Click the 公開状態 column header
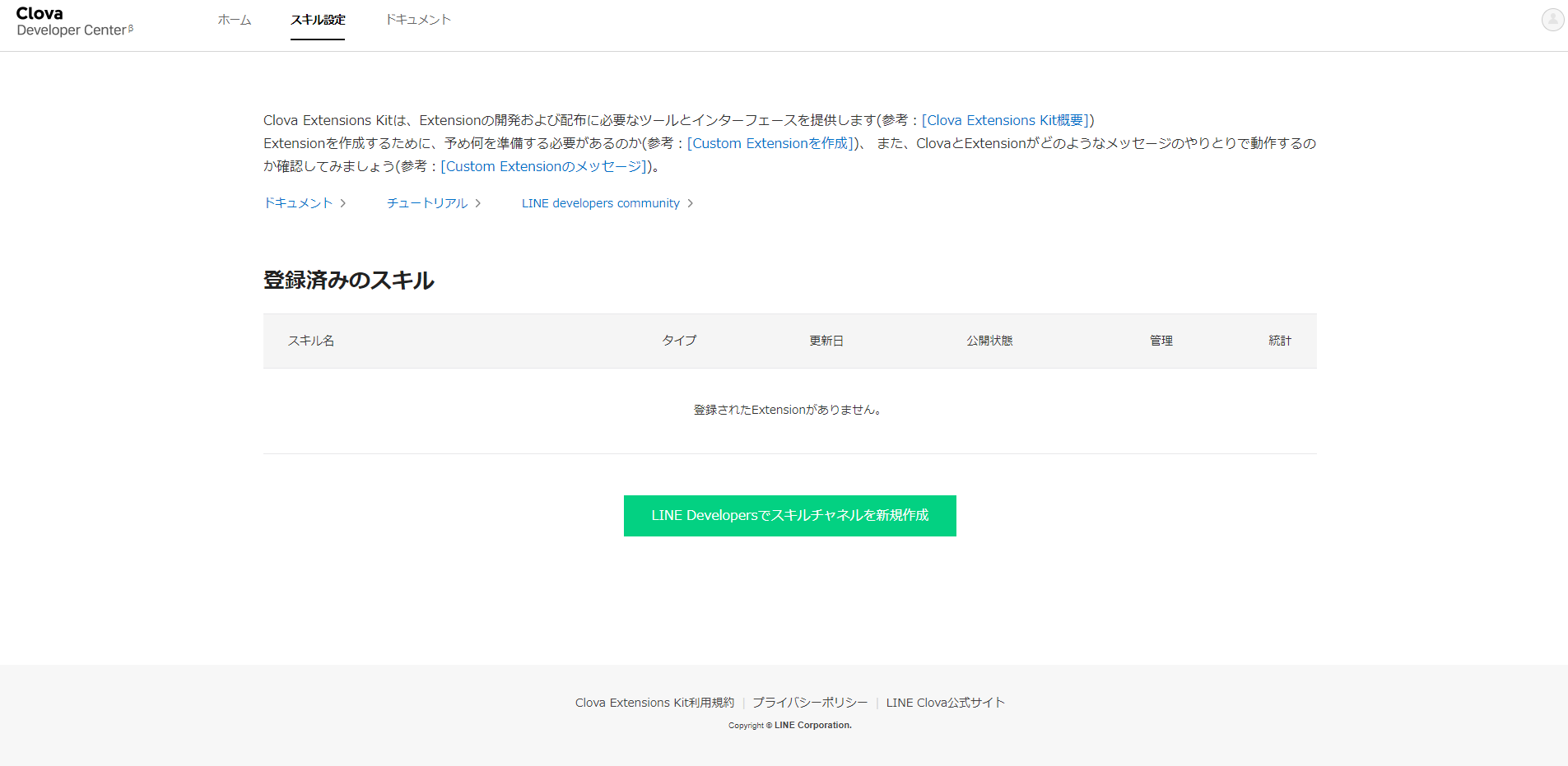 (989, 341)
